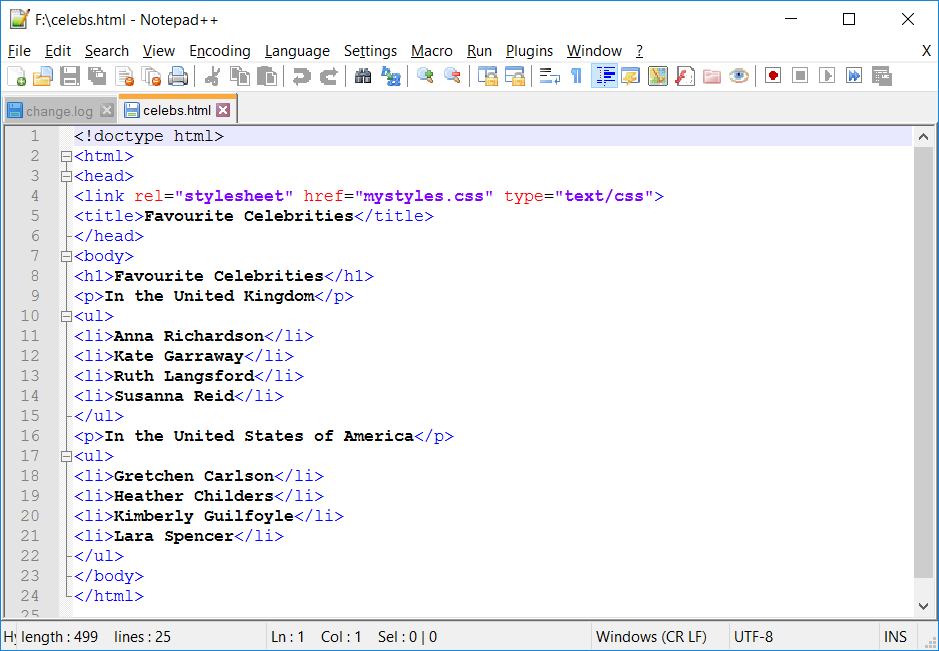The height and width of the screenshot is (651, 939).
Task: Click 'Susanna Reid' list item text
Action: (x=174, y=396)
